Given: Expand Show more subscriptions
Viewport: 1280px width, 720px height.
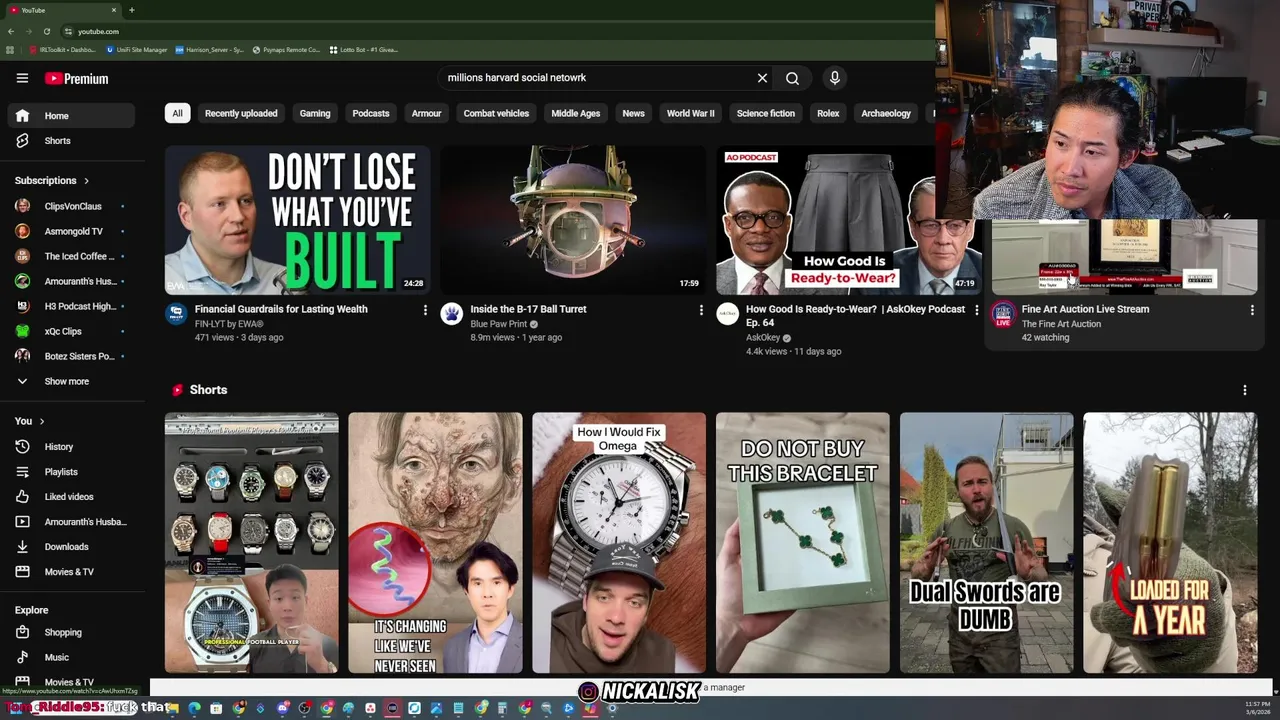Looking at the screenshot, I should [71, 381].
